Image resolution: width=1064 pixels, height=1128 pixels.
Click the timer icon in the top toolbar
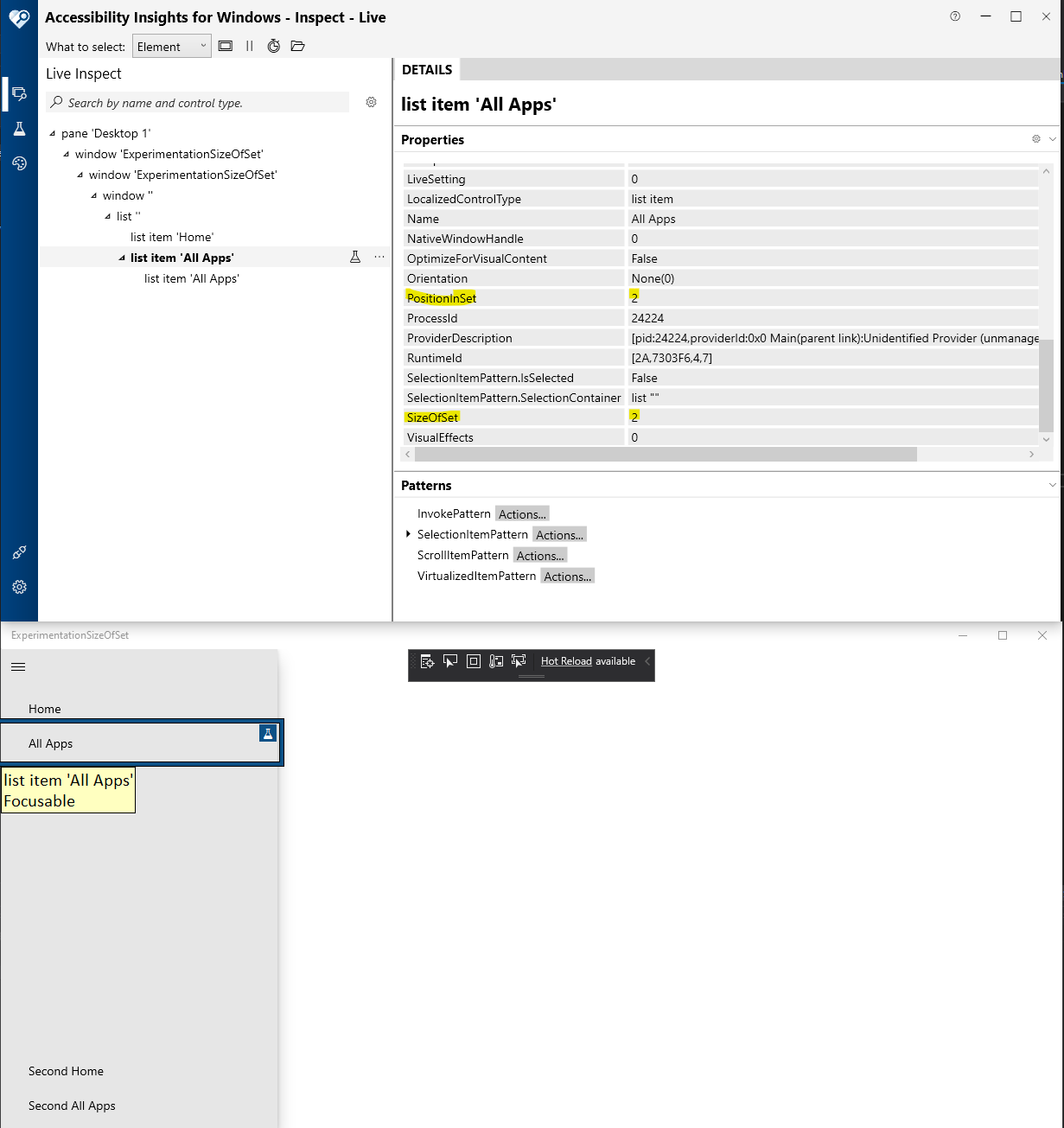pyautogui.click(x=274, y=46)
